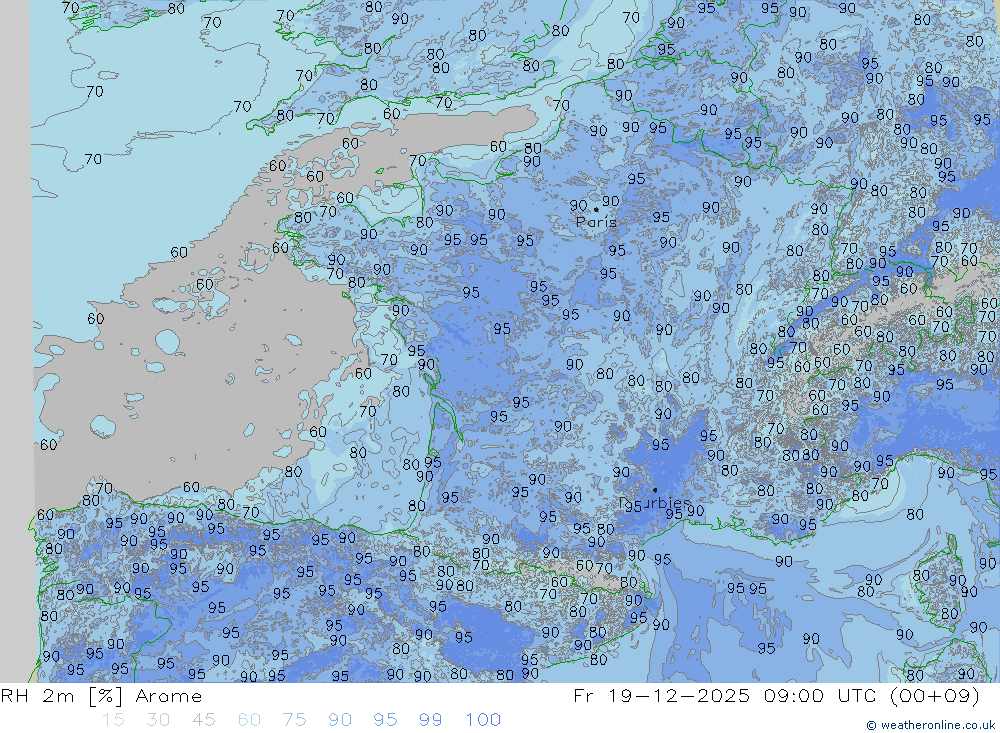Select the 30 value in the legend
1000x733 pixels.
tap(158, 720)
